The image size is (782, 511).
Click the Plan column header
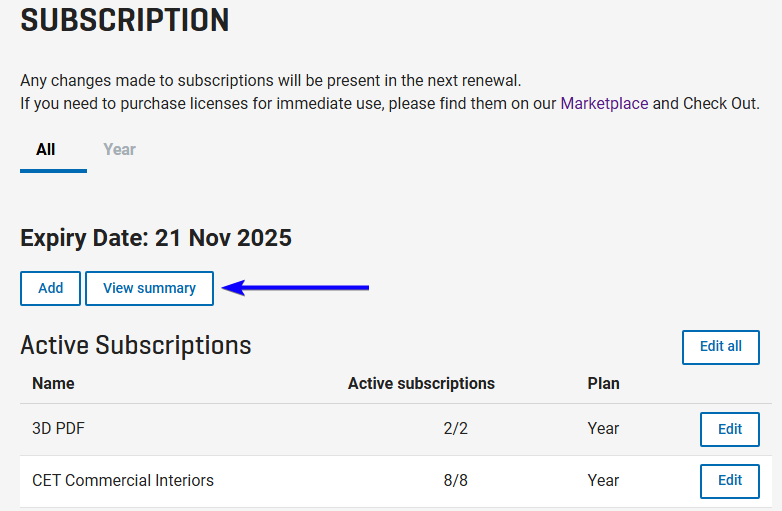click(x=603, y=383)
